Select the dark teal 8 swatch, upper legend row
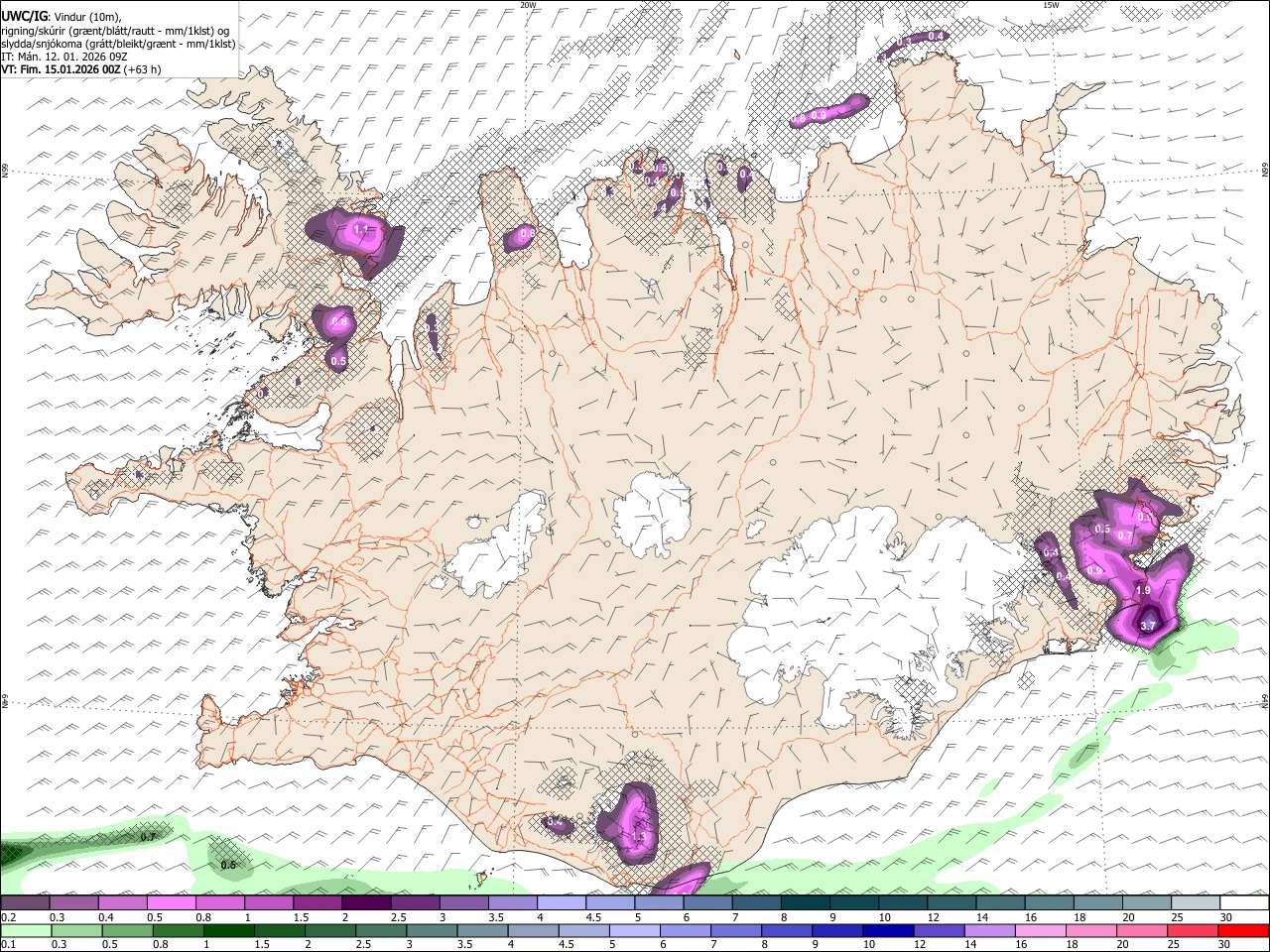 coord(806,902)
